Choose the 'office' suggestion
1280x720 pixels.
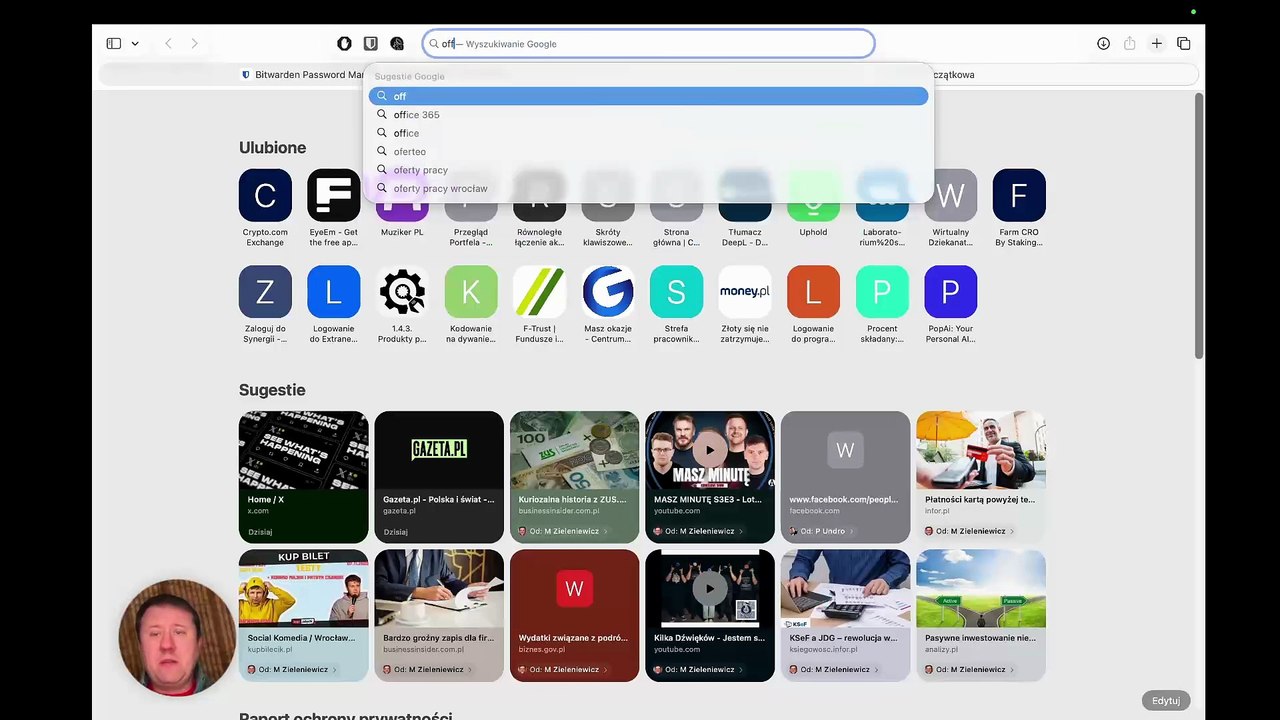648,133
